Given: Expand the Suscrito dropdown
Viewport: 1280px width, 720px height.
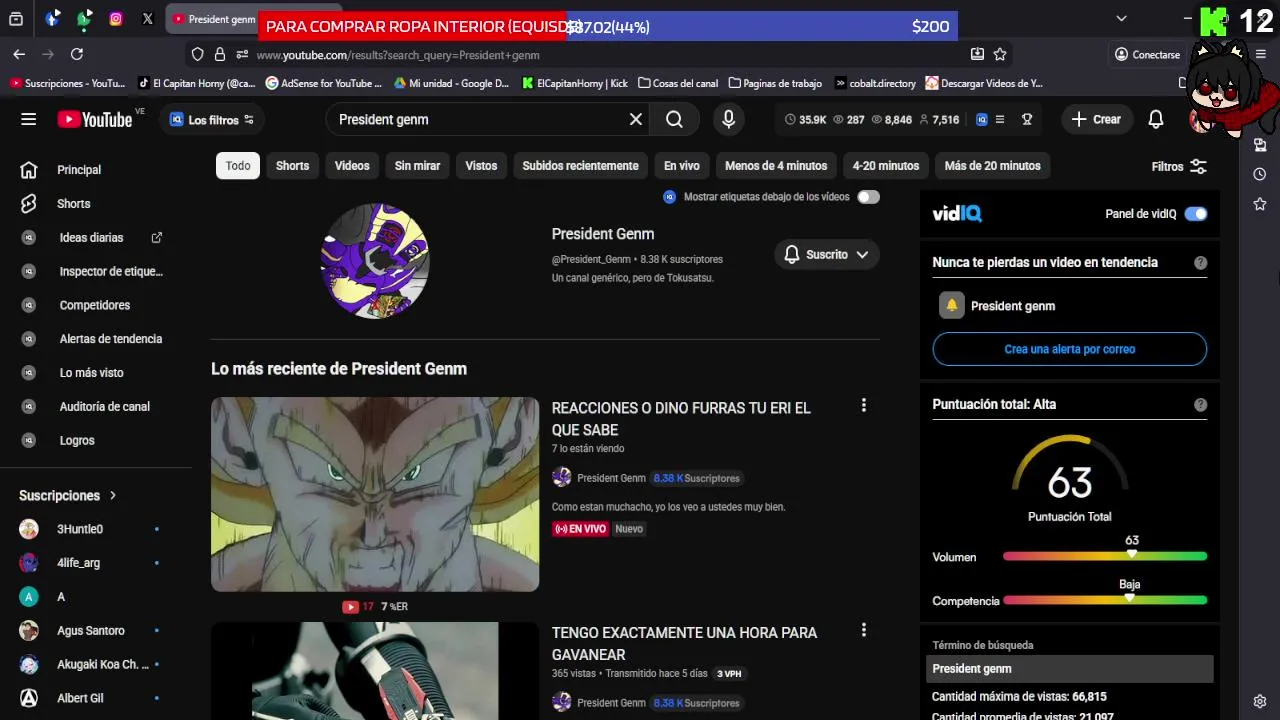Looking at the screenshot, I should (827, 255).
